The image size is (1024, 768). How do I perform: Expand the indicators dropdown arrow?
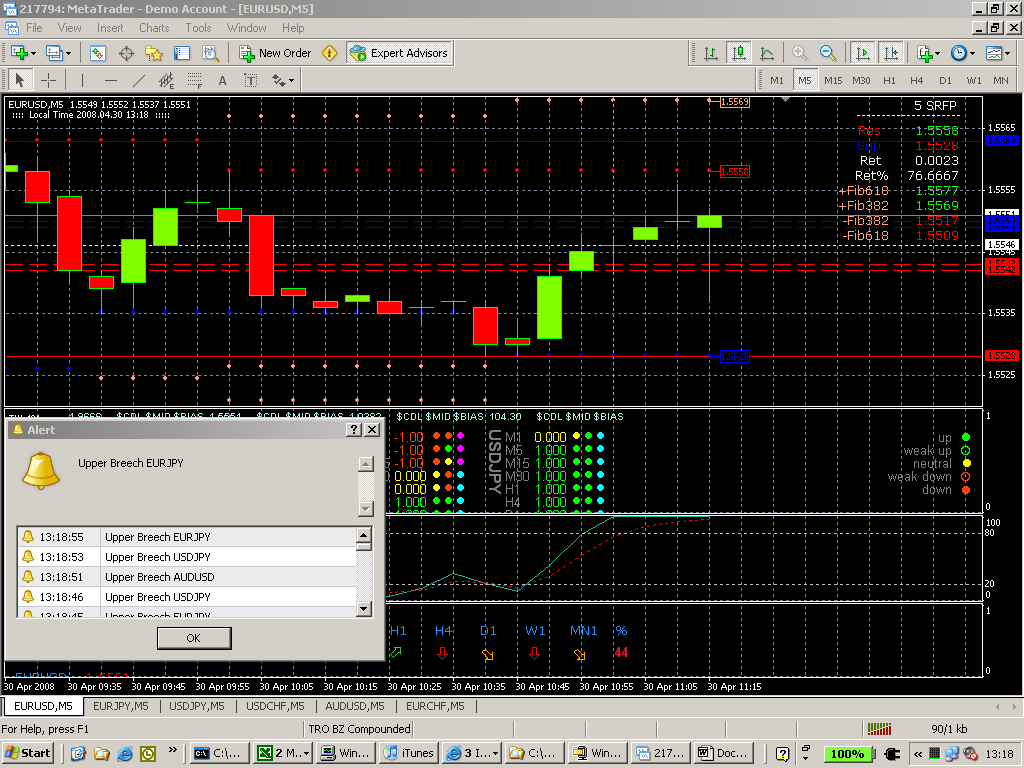pyautogui.click(x=938, y=54)
